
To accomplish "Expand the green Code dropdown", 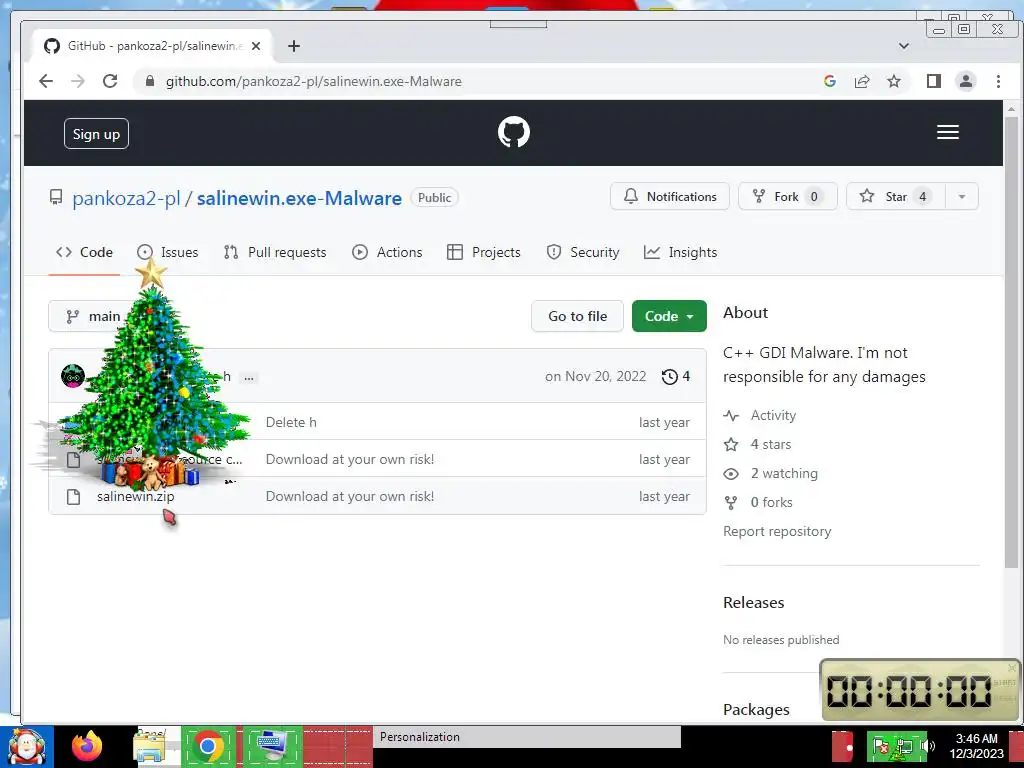I will pos(669,316).
